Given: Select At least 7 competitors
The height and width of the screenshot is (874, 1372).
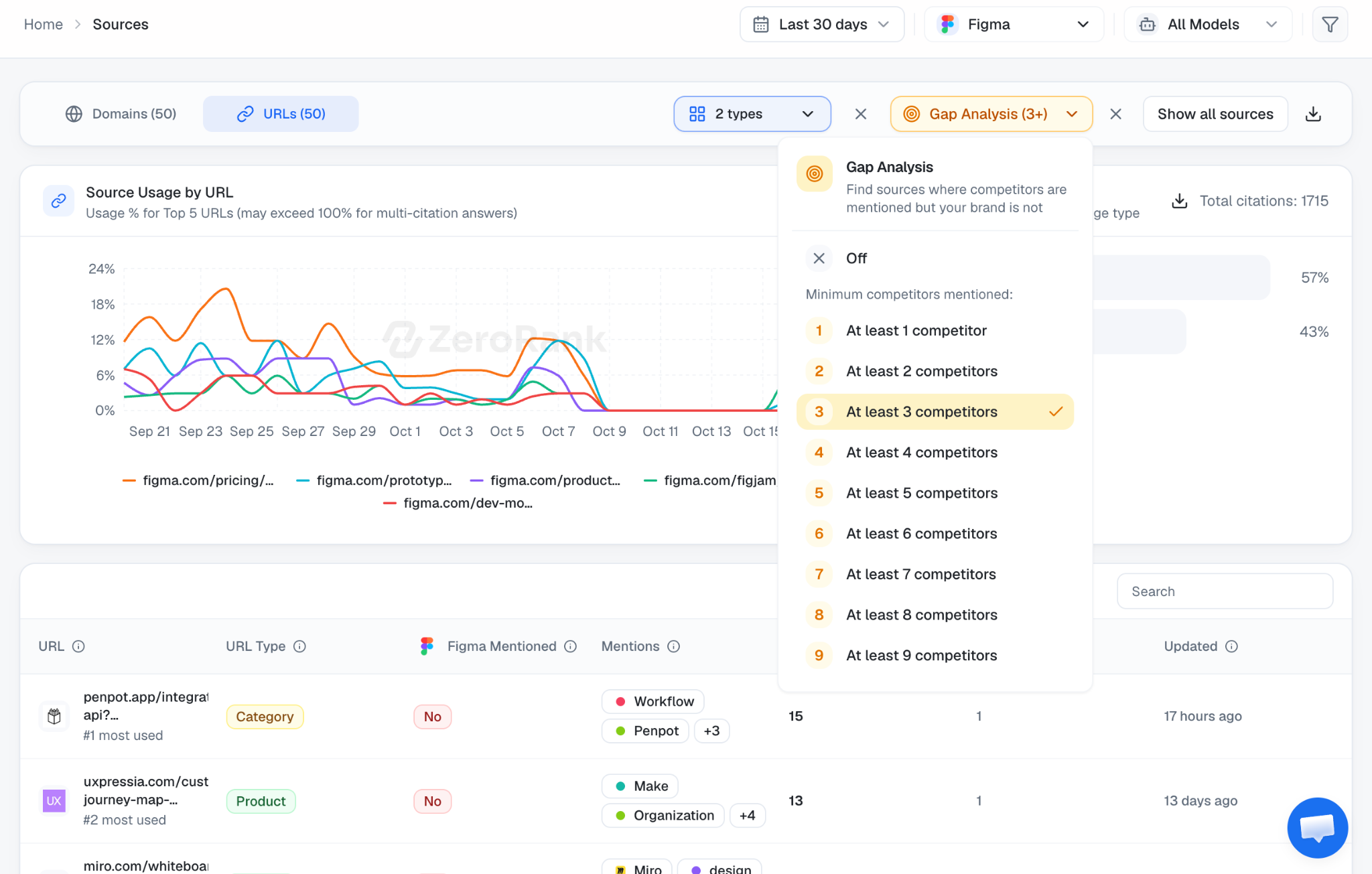Looking at the screenshot, I should coord(935,575).
